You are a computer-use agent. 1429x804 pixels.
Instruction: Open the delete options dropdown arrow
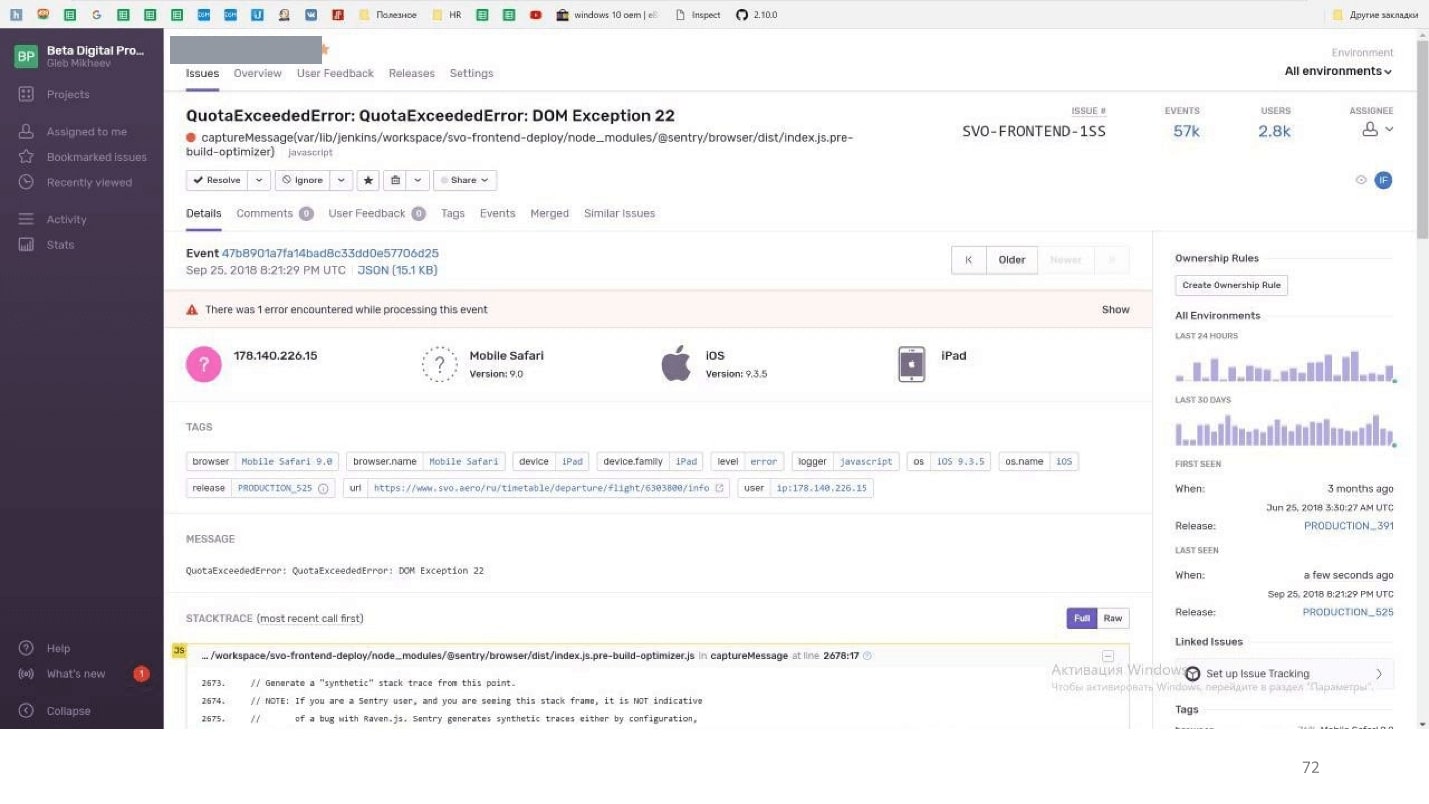tap(418, 180)
